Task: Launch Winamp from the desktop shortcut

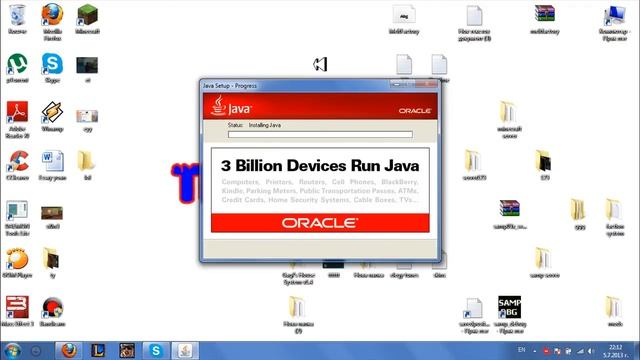Action: pos(52,113)
